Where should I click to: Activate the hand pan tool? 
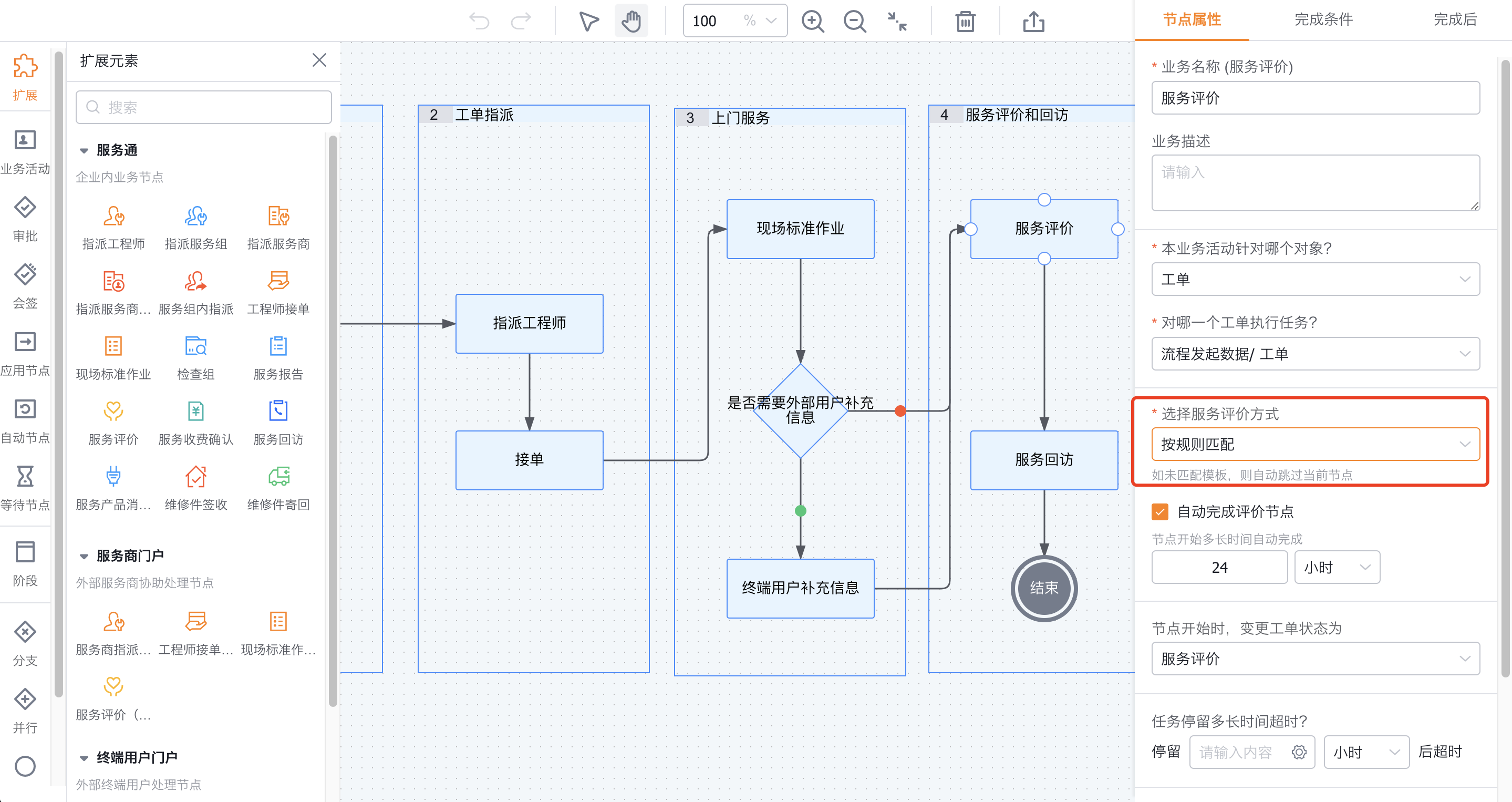631,21
